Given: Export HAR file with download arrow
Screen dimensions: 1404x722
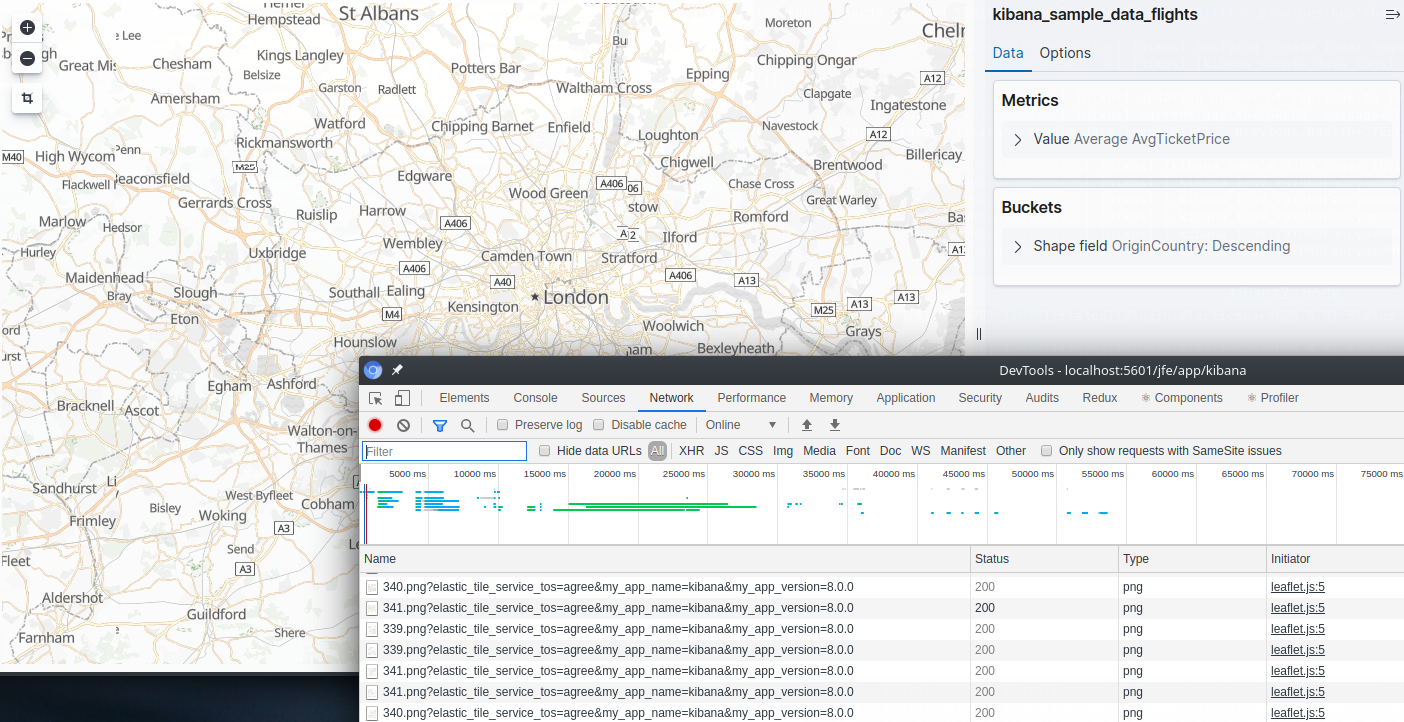Looking at the screenshot, I should 835,425.
